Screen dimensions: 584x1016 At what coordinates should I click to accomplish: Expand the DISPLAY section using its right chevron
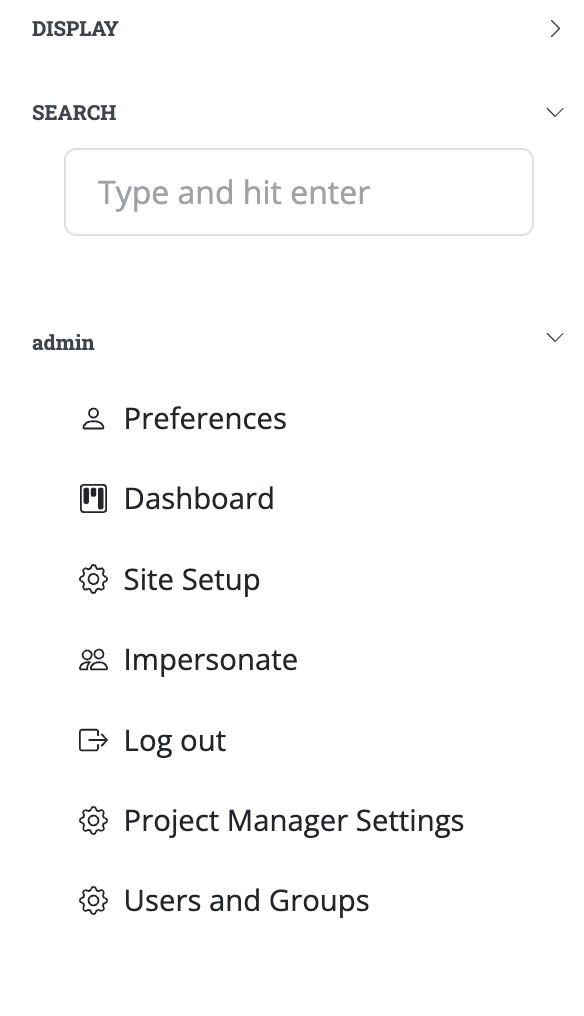555,29
